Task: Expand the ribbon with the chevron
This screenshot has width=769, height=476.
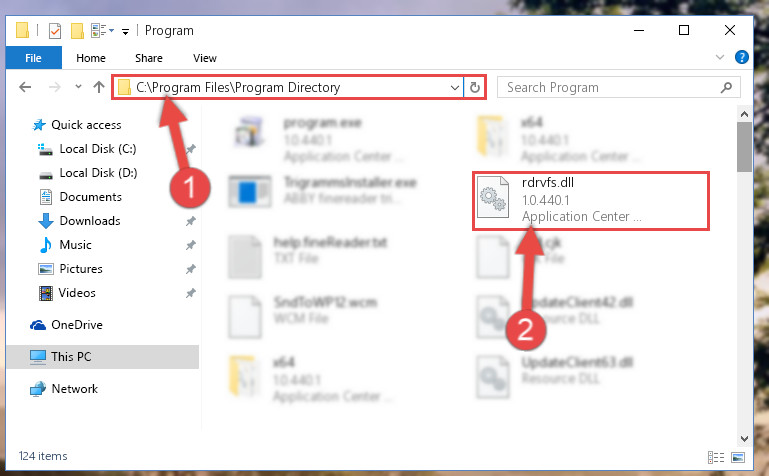Action: [x=719, y=57]
